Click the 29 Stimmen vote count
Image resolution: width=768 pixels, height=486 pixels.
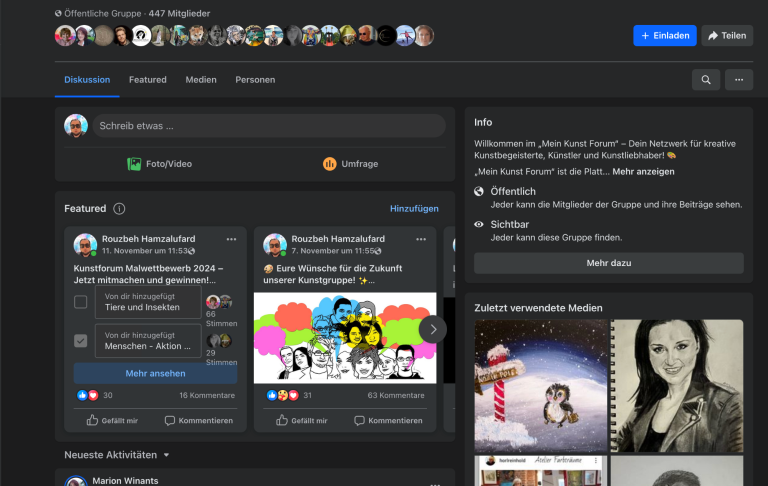221,358
